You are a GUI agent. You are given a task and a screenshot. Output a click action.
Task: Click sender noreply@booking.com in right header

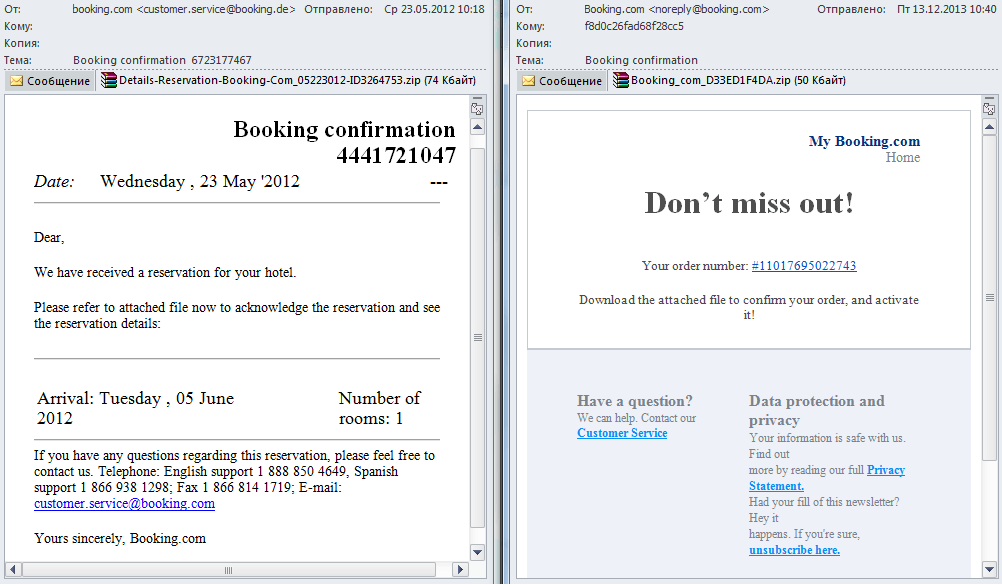tap(709, 10)
